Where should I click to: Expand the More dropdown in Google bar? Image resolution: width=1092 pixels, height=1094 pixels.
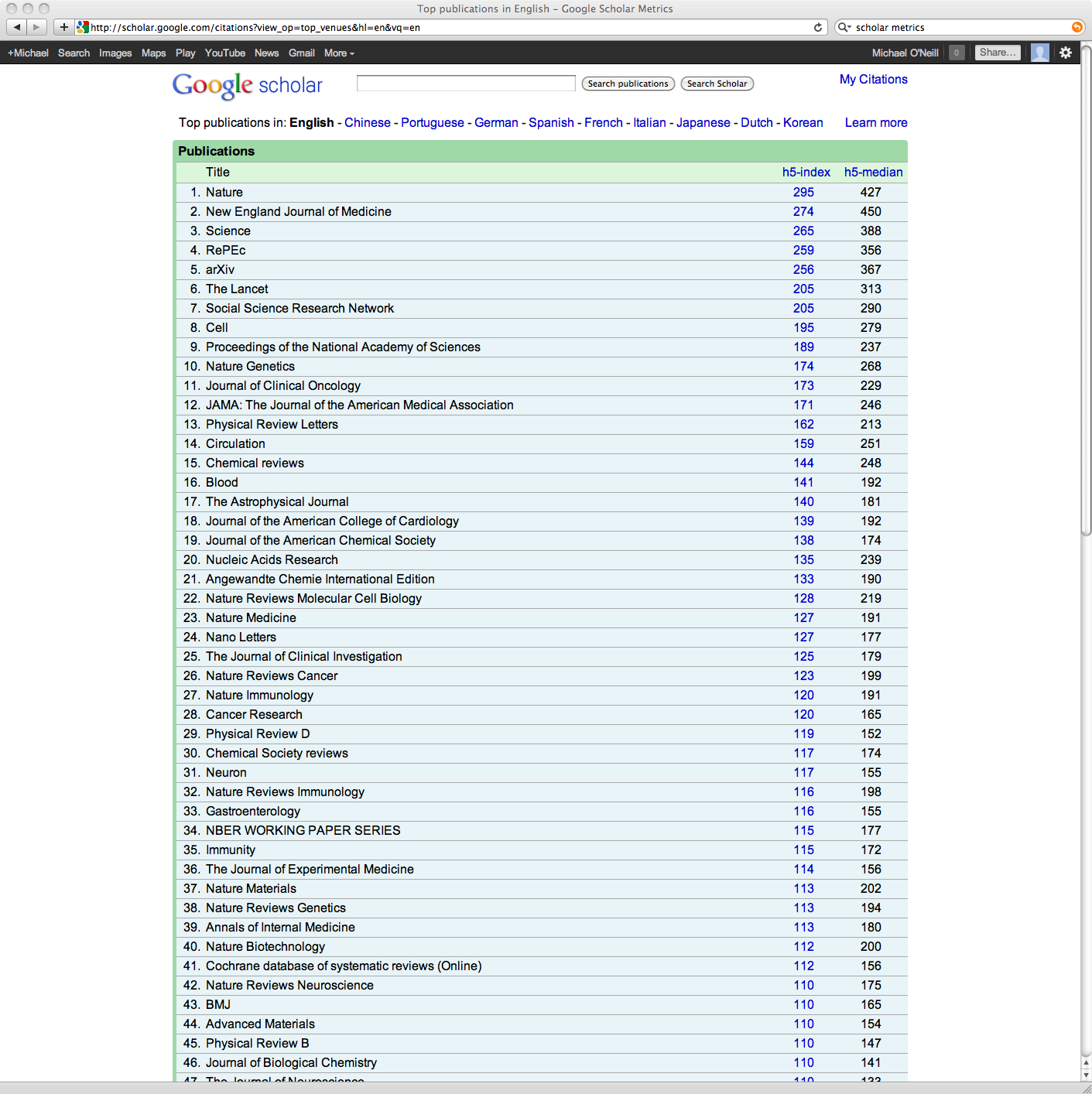(339, 53)
